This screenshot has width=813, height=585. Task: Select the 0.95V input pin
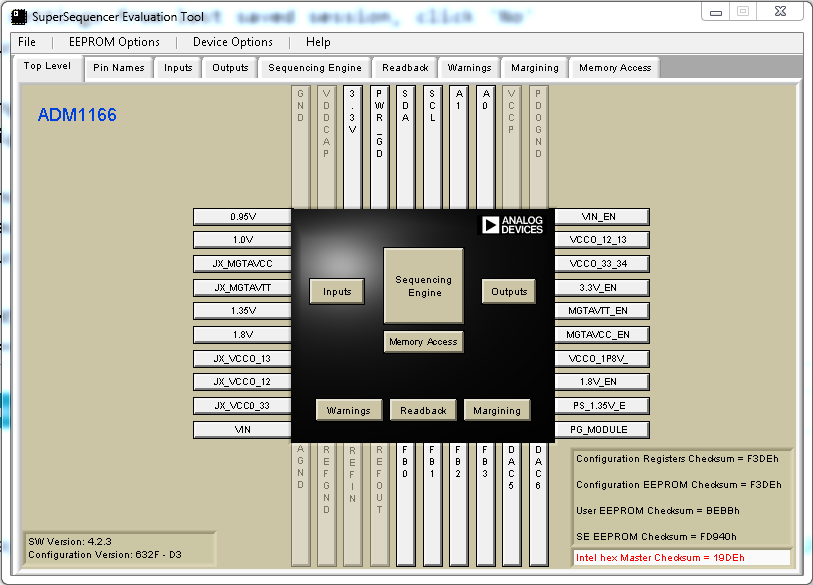click(x=243, y=217)
